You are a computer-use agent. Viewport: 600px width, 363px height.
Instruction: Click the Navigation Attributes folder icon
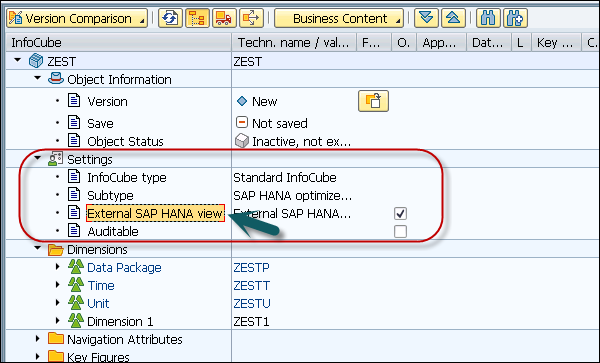coord(56,339)
